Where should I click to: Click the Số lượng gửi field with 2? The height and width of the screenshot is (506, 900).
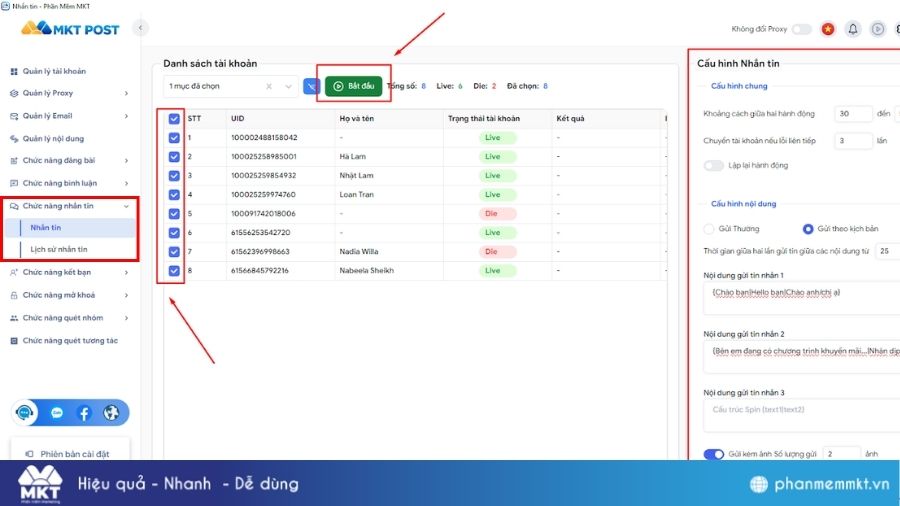coord(841,454)
